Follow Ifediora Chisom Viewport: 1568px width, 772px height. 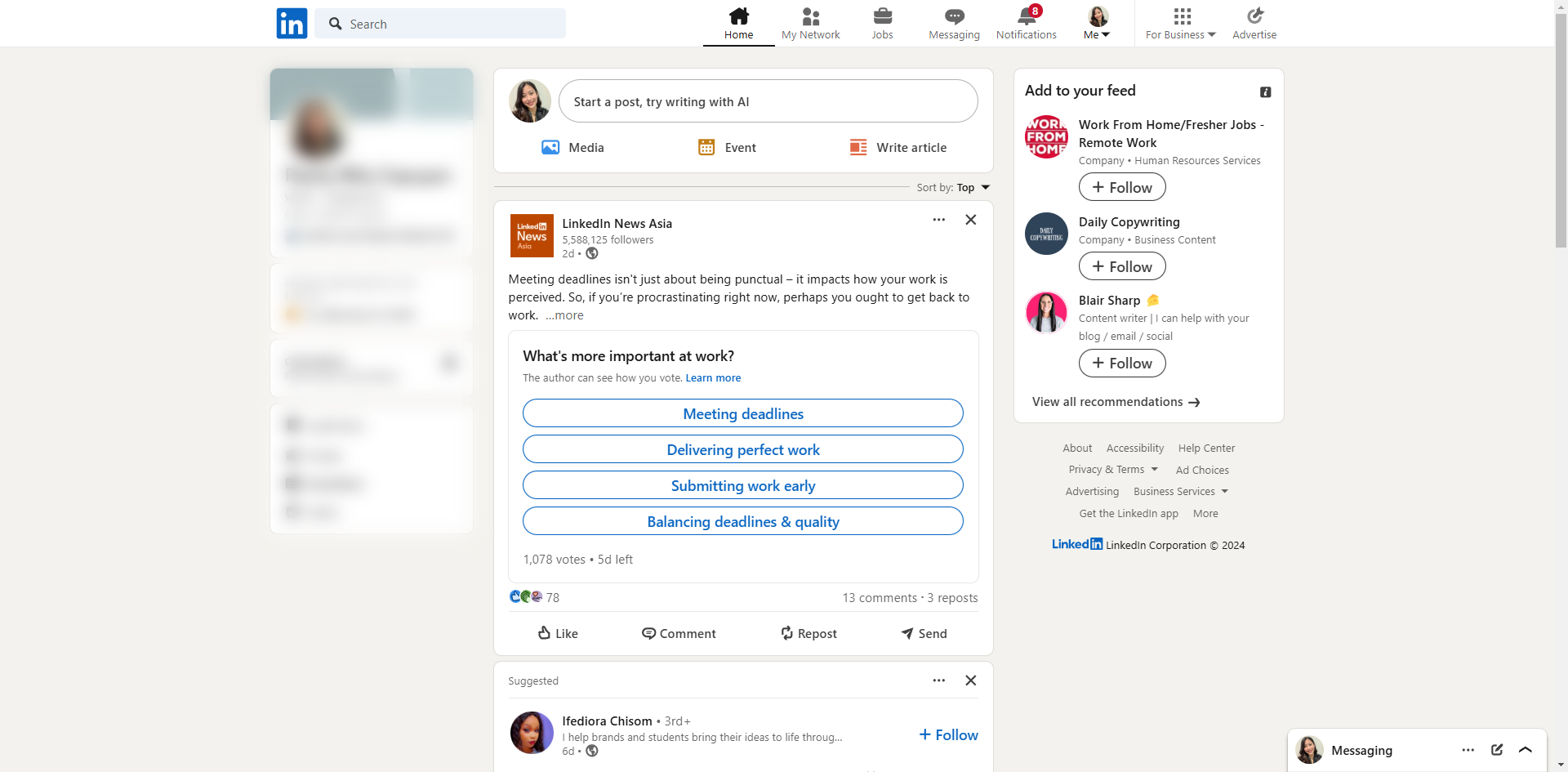pyautogui.click(x=949, y=735)
